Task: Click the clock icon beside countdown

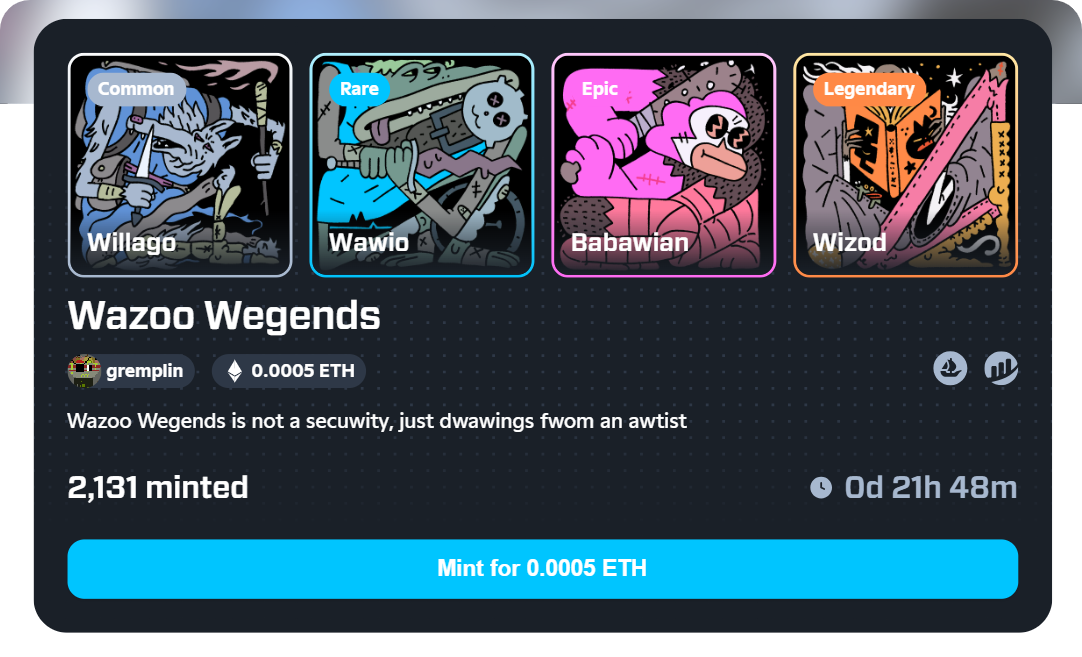Action: pos(820,487)
